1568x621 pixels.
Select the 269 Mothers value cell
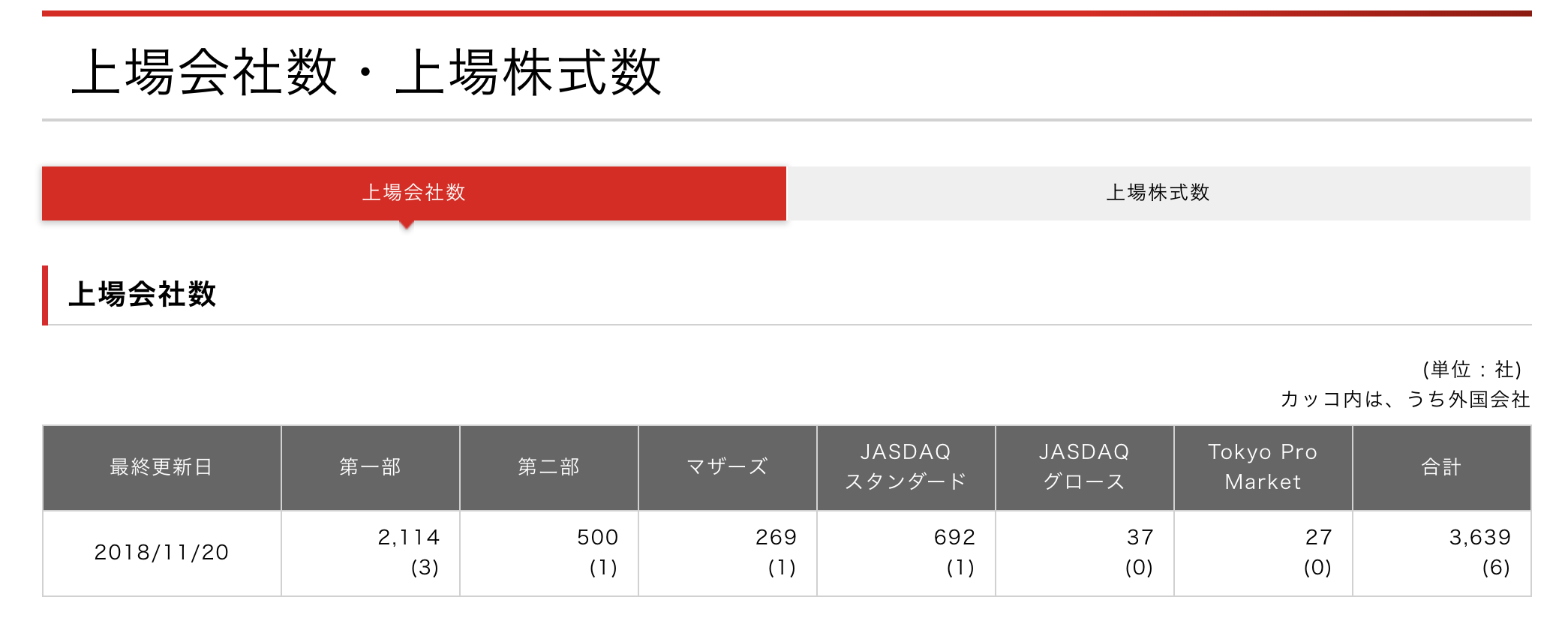pos(728,553)
